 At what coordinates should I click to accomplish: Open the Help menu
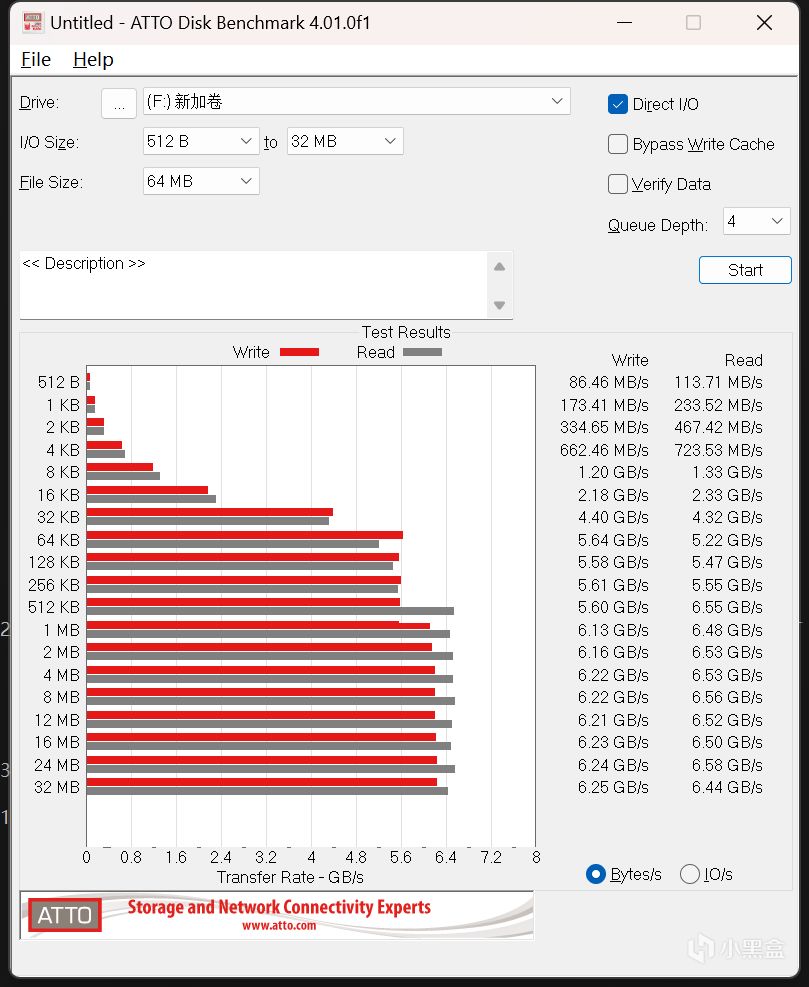click(93, 59)
